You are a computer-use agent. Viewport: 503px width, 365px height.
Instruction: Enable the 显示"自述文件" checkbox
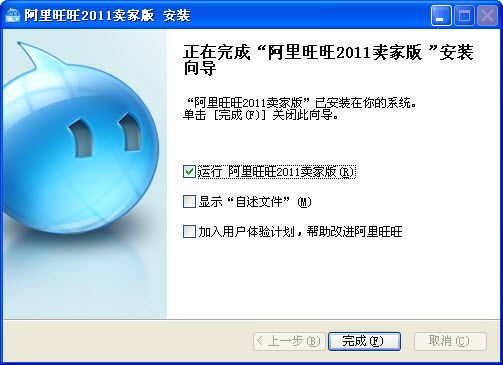pyautogui.click(x=189, y=202)
